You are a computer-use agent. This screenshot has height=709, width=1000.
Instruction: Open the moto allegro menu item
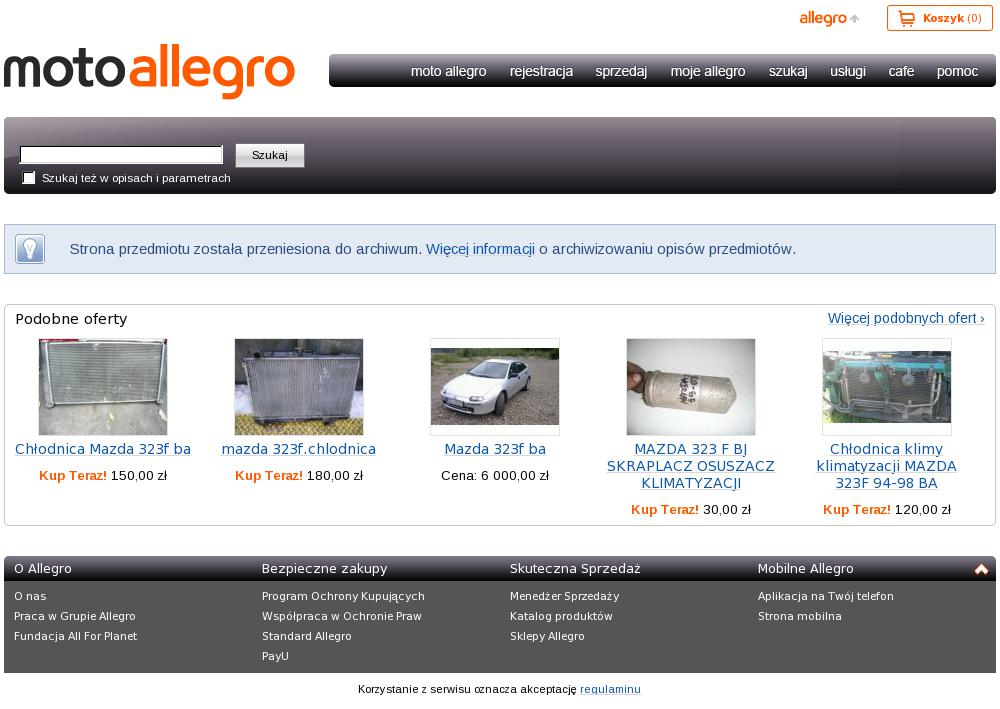448,71
